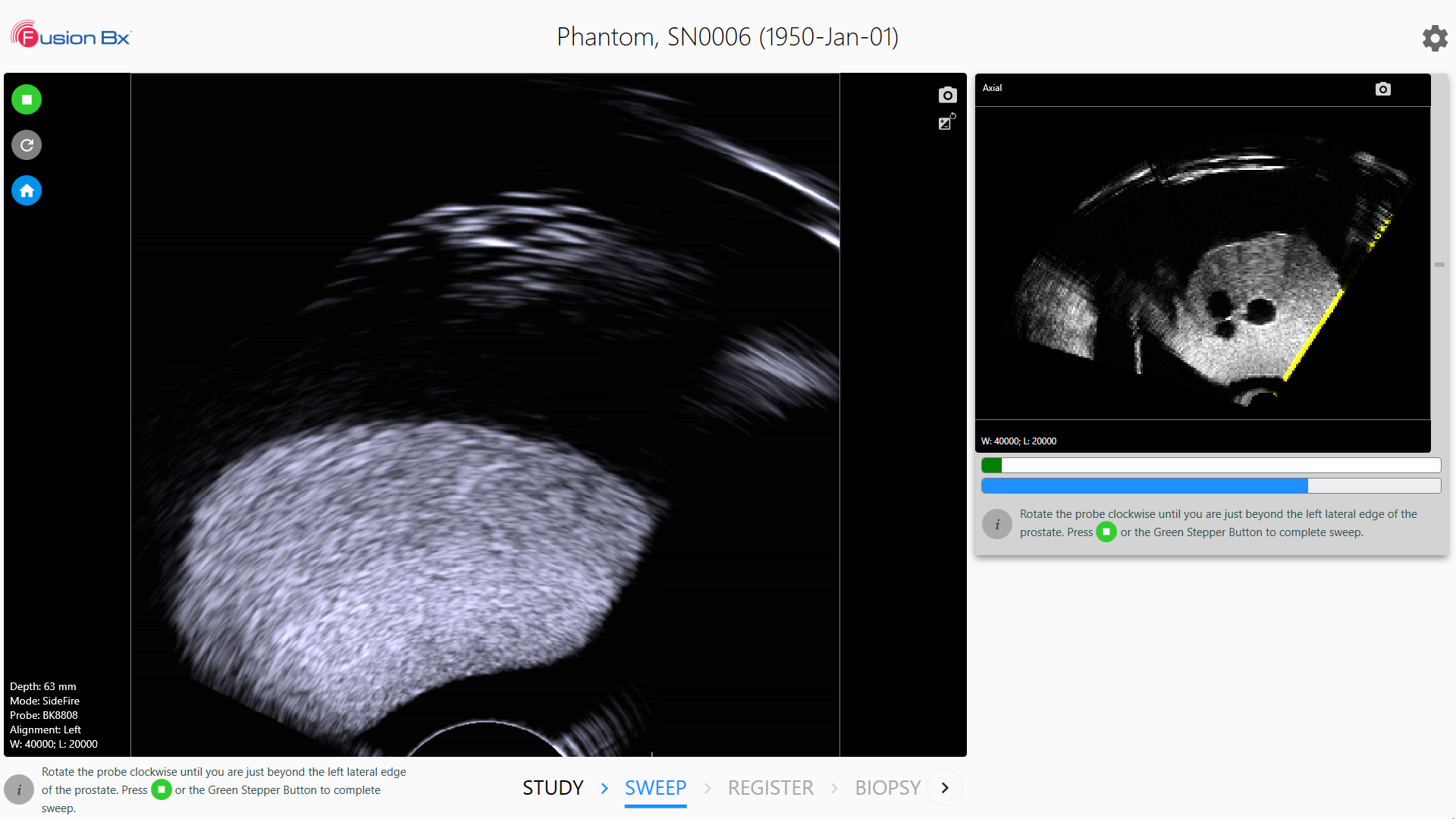Screen dimensions: 1456x819
Task: Open the REGISTER step
Action: pos(770,788)
